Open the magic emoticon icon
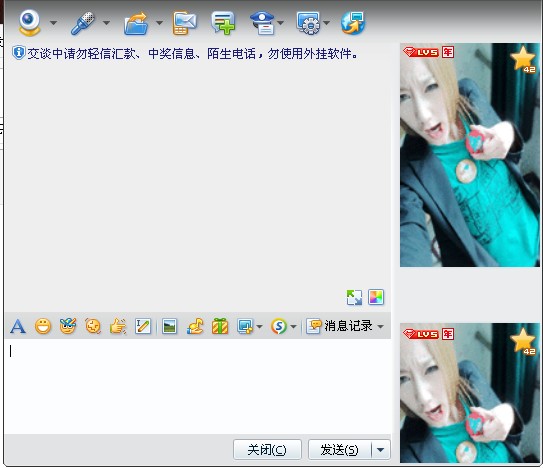The width and height of the screenshot is (543, 468). pyautogui.click(x=68, y=326)
